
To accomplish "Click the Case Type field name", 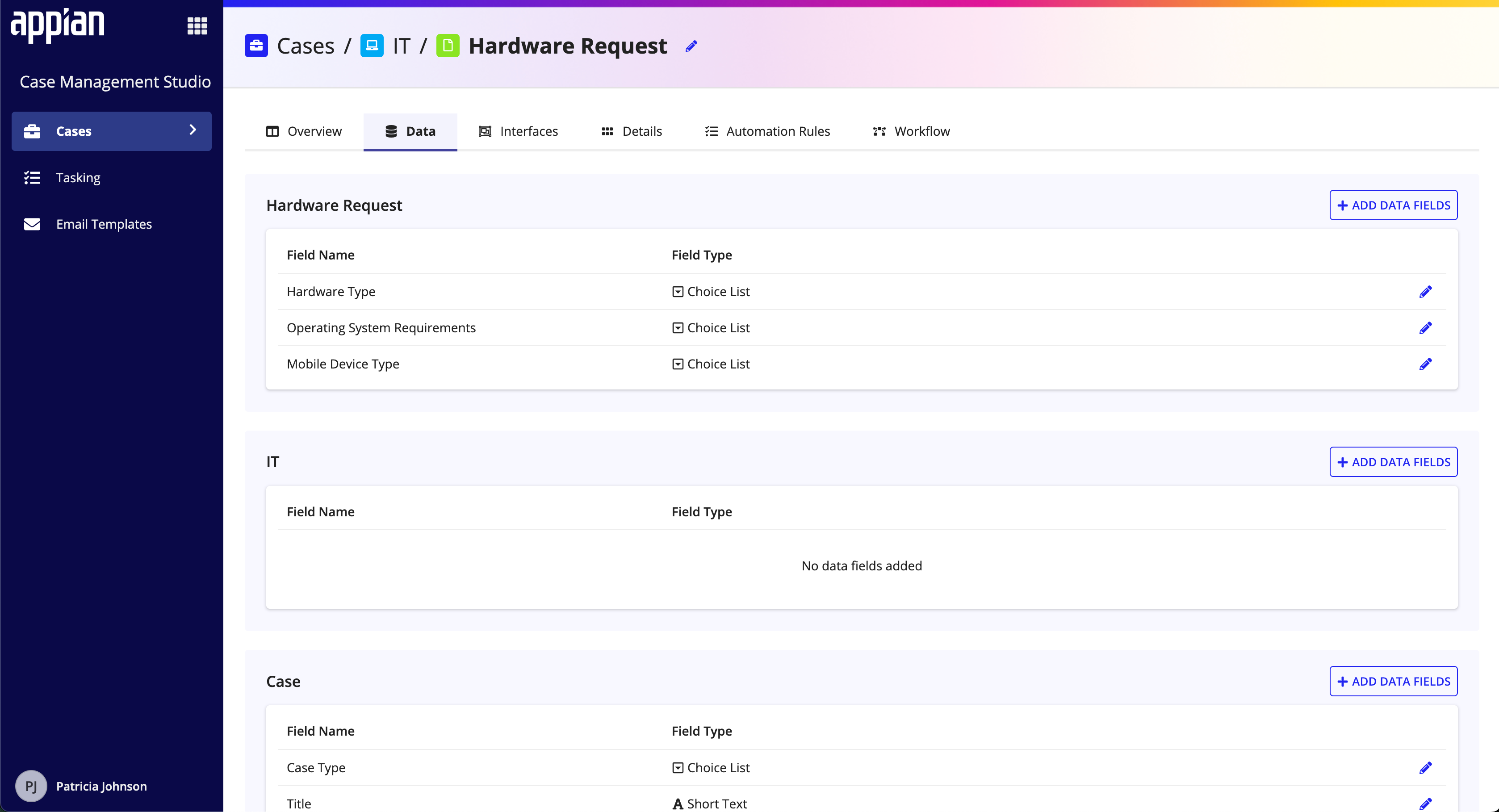I will [316, 768].
